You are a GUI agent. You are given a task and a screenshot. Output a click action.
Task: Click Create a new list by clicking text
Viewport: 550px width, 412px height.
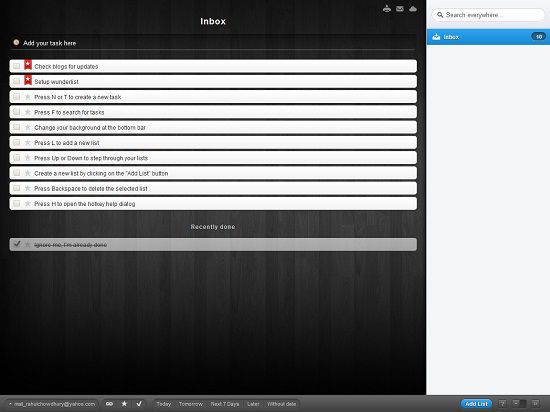coord(101,174)
